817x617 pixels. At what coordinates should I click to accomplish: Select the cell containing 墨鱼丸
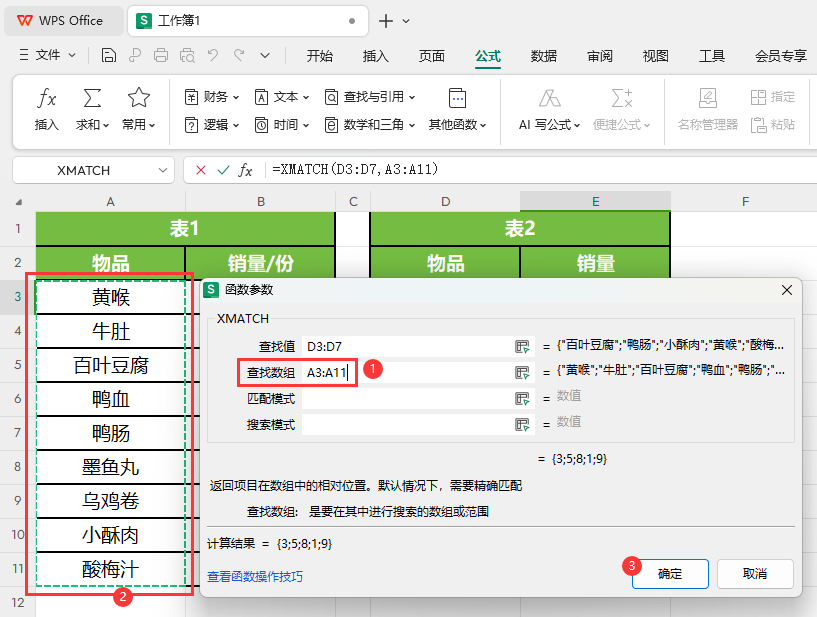coord(110,467)
